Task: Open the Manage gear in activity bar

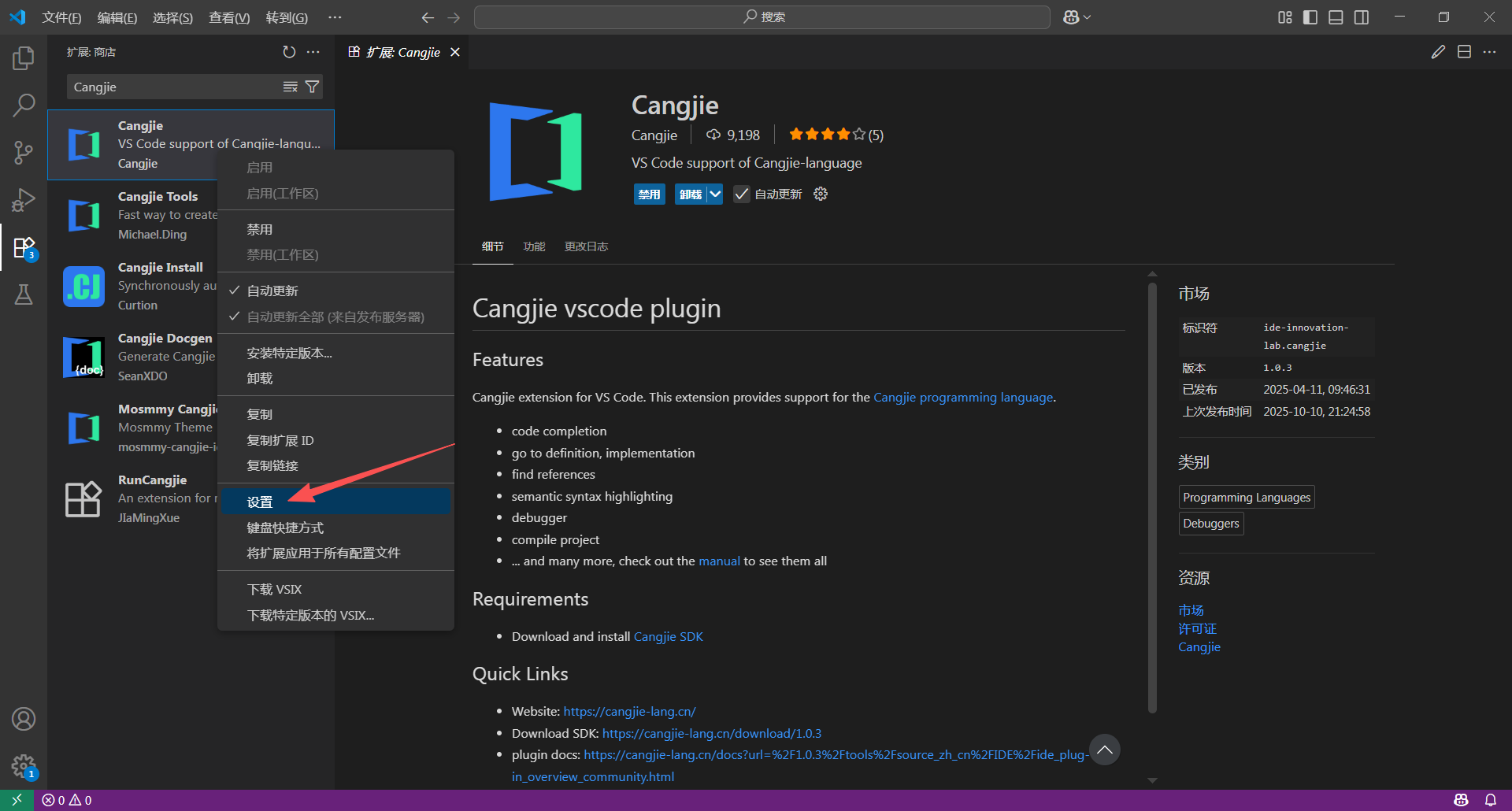Action: pos(24,765)
